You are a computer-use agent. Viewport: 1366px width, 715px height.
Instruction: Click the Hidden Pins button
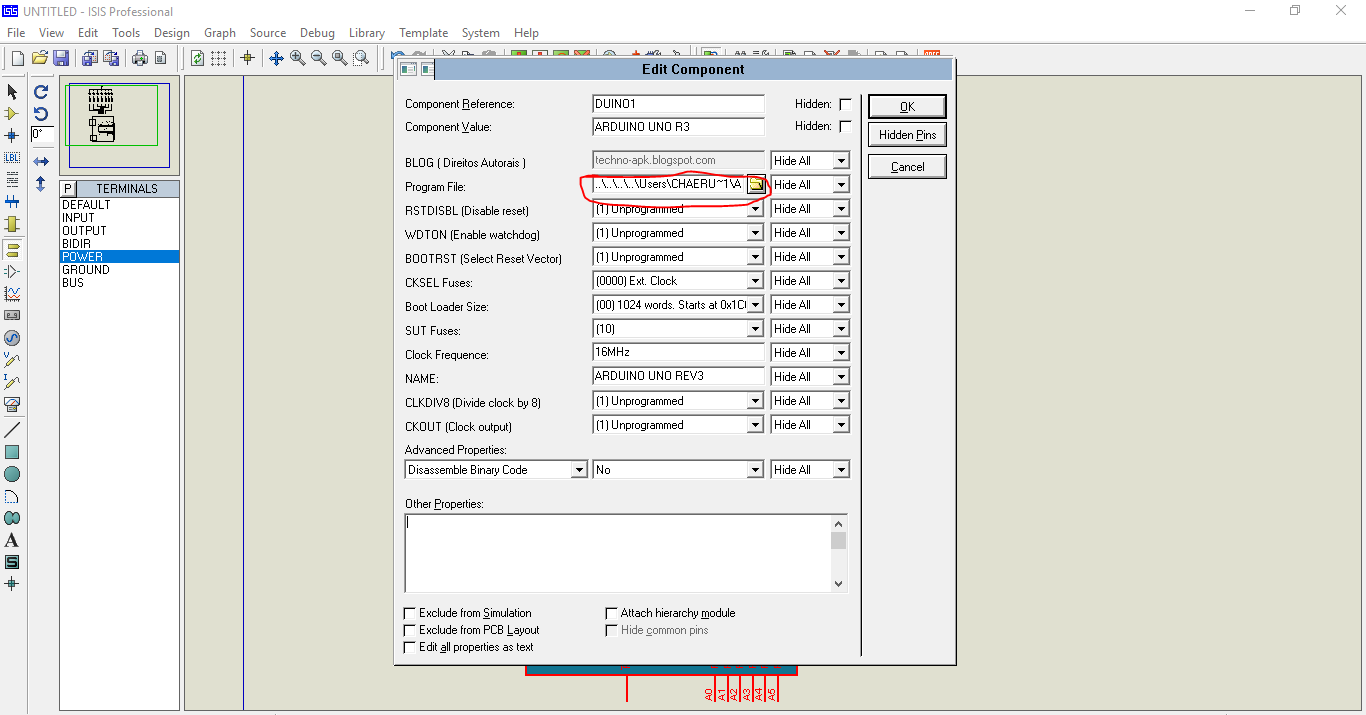click(907, 135)
